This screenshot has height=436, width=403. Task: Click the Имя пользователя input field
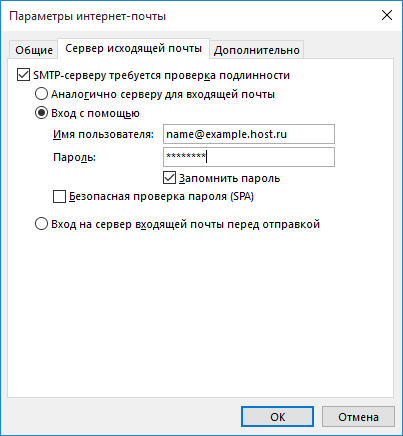(249, 134)
